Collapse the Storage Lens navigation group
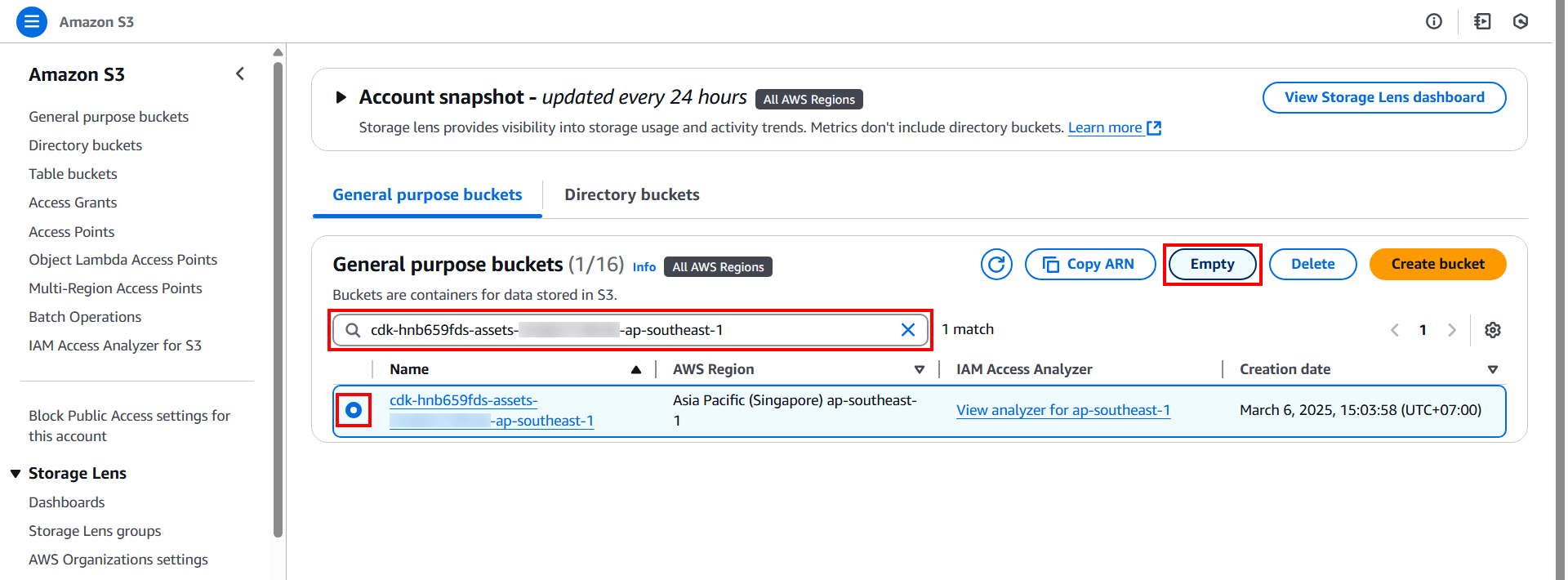 click(x=16, y=474)
